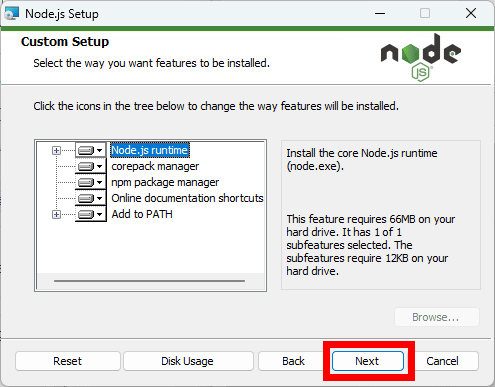The image size is (495, 387).
Task: Click the maximize button in title bar
Action: click(x=425, y=14)
